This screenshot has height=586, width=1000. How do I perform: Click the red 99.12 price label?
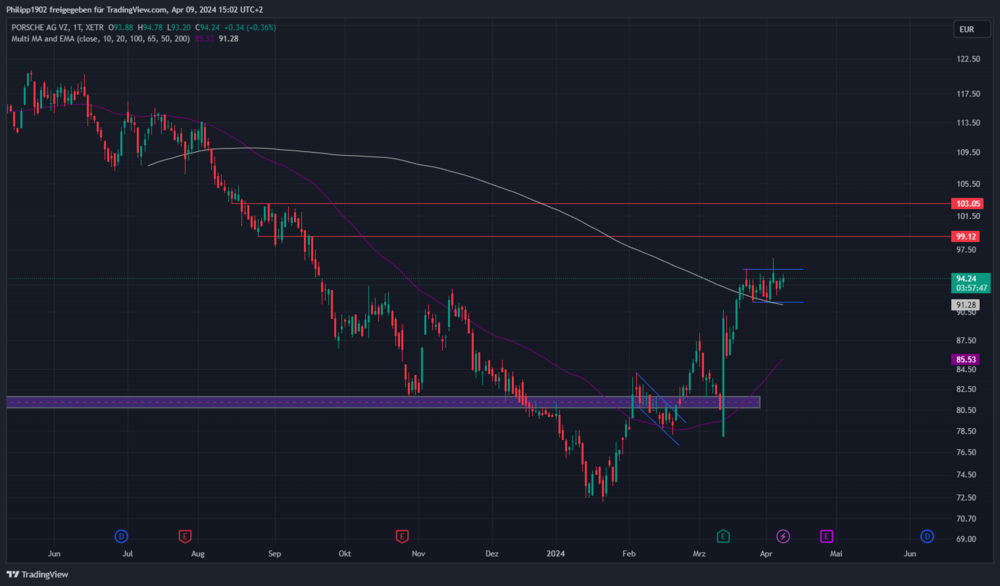pos(965,237)
